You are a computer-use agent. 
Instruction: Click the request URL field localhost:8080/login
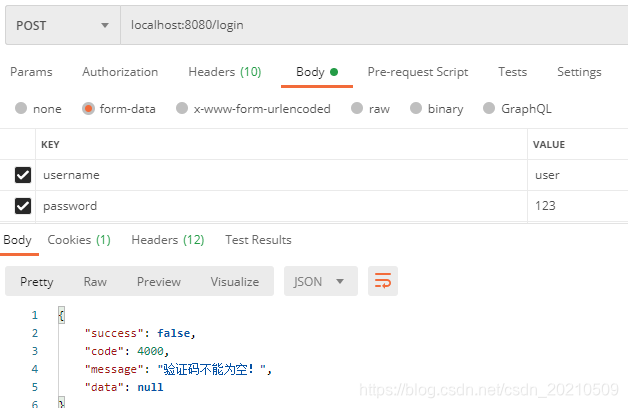374,25
